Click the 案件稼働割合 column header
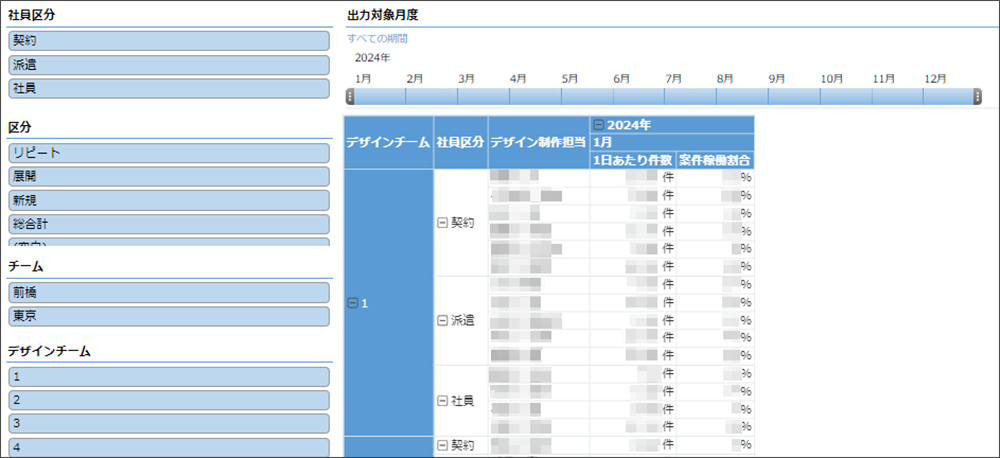 click(716, 161)
